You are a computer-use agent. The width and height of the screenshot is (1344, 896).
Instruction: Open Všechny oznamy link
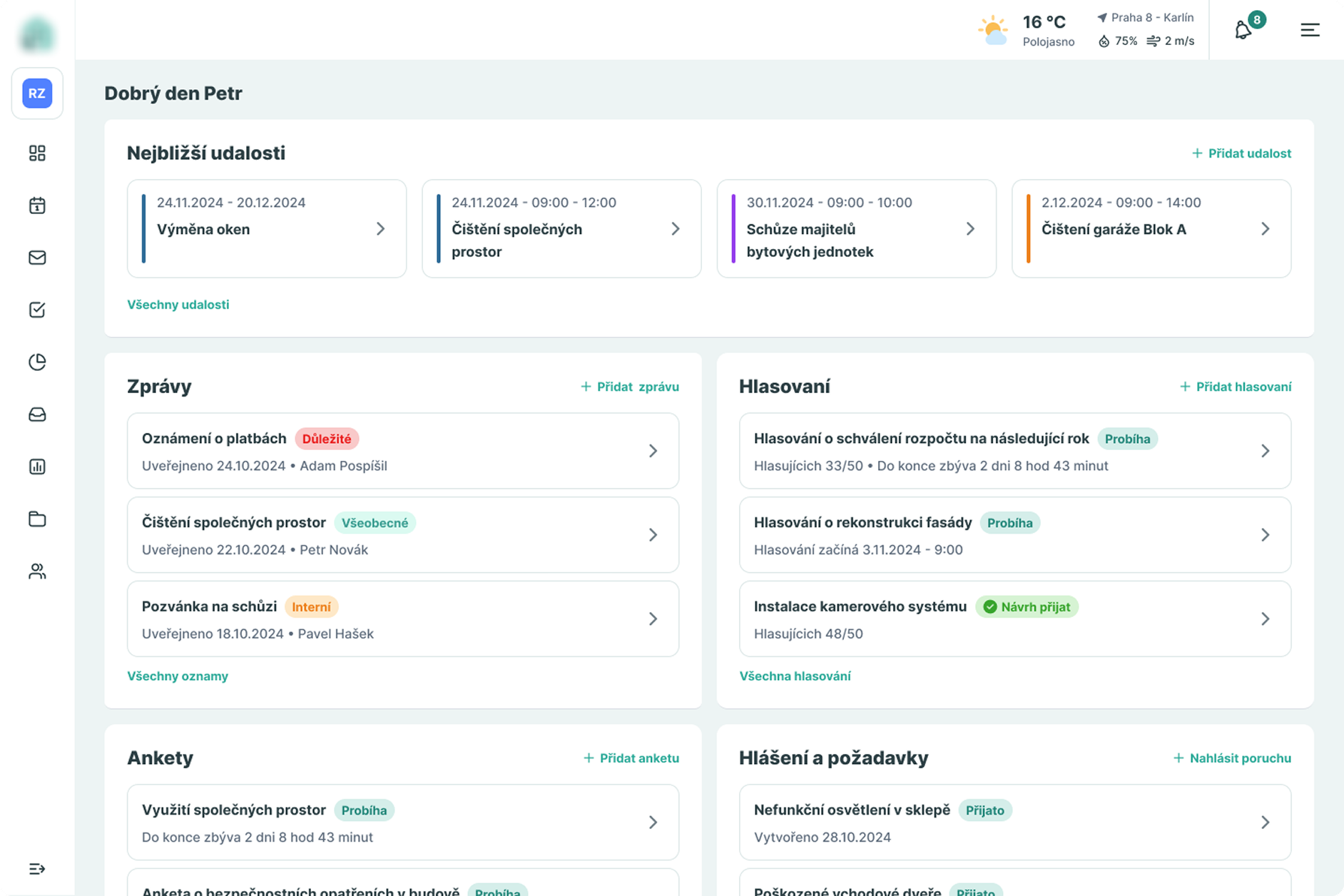tap(178, 676)
